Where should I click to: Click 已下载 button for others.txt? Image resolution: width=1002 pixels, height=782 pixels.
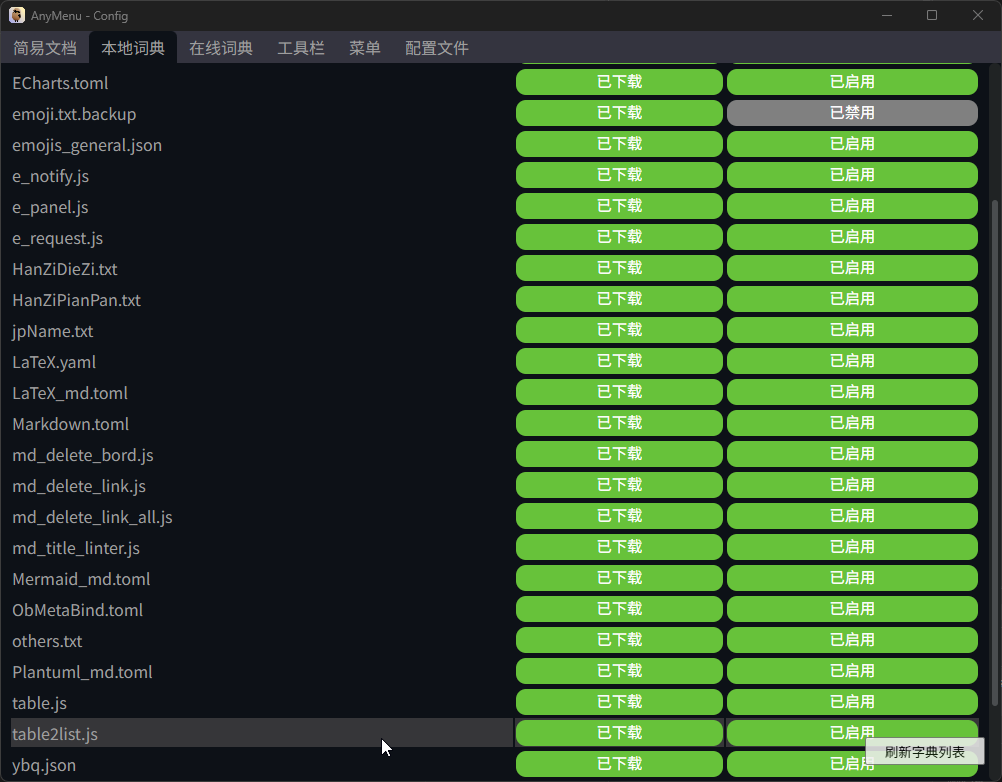(619, 640)
